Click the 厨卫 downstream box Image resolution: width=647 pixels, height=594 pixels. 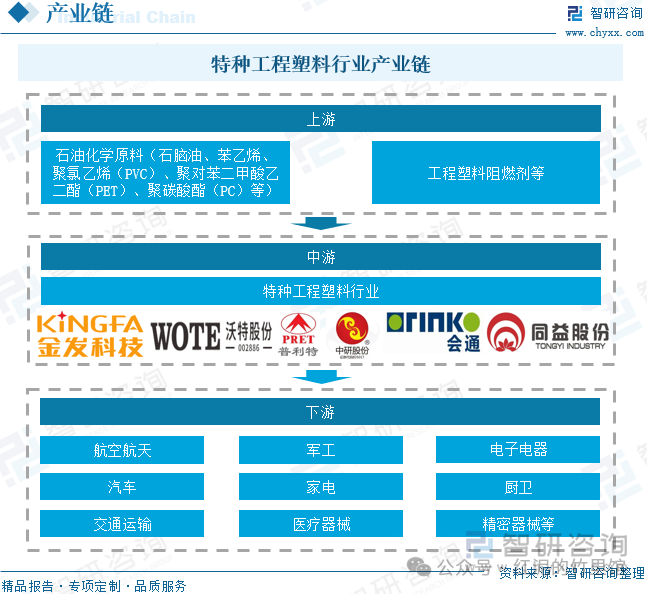[x=518, y=487]
